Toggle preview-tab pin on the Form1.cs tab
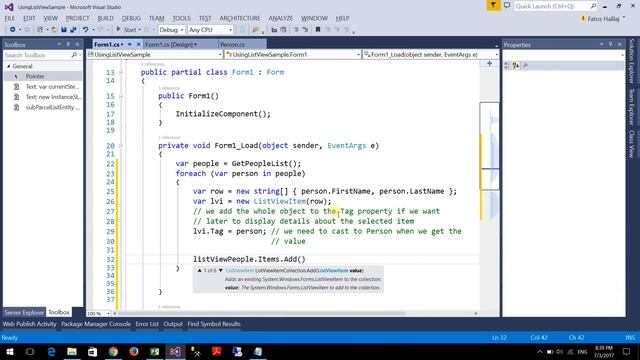 [x=130, y=44]
